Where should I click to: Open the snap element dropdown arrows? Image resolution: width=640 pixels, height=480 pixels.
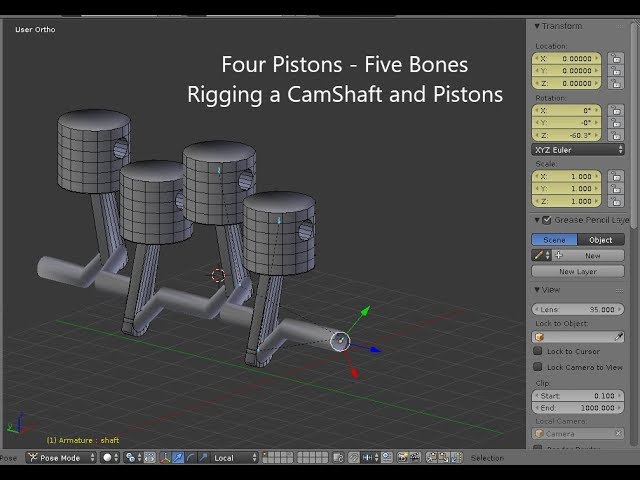376,458
